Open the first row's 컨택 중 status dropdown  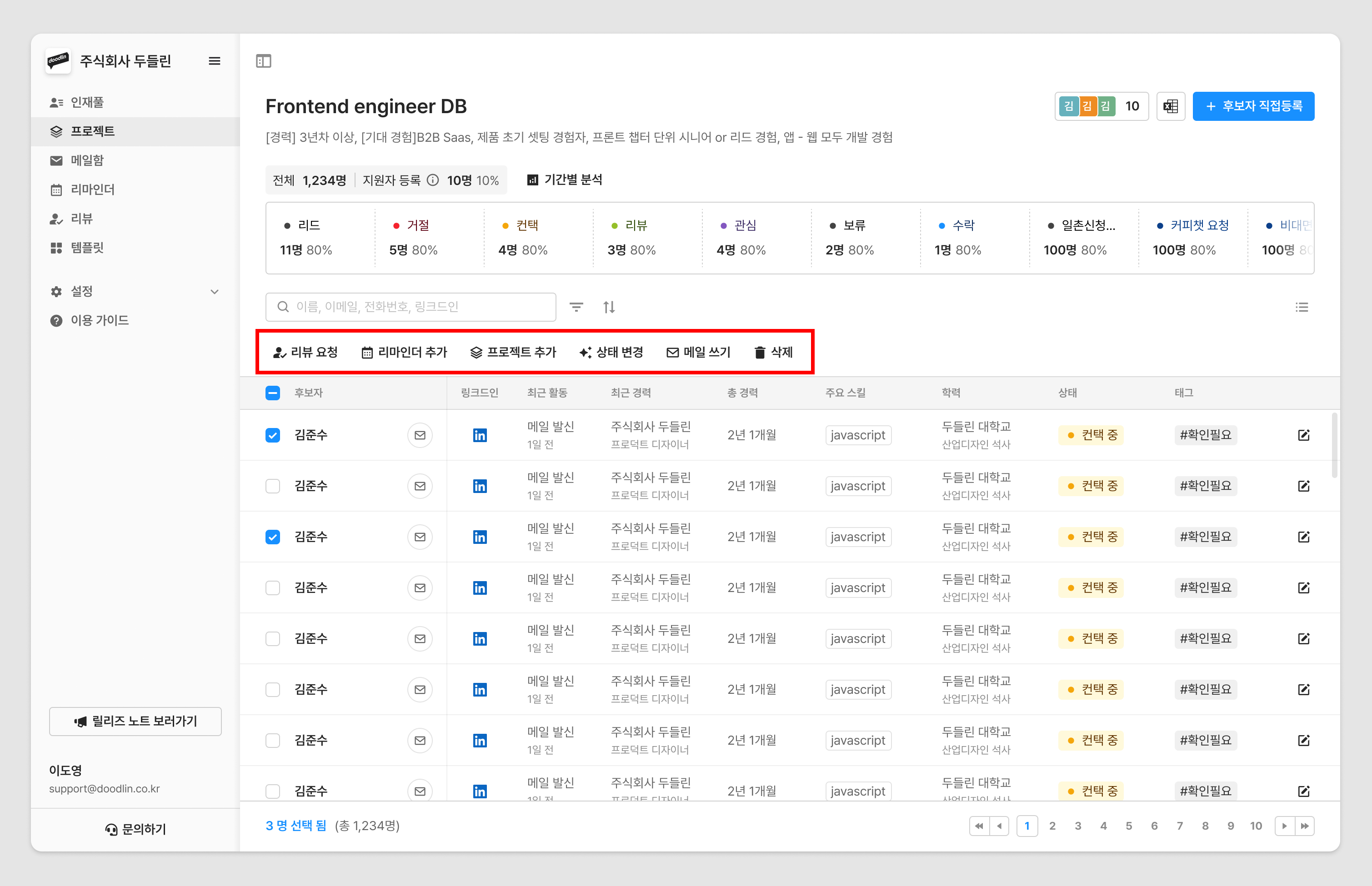coord(1091,435)
